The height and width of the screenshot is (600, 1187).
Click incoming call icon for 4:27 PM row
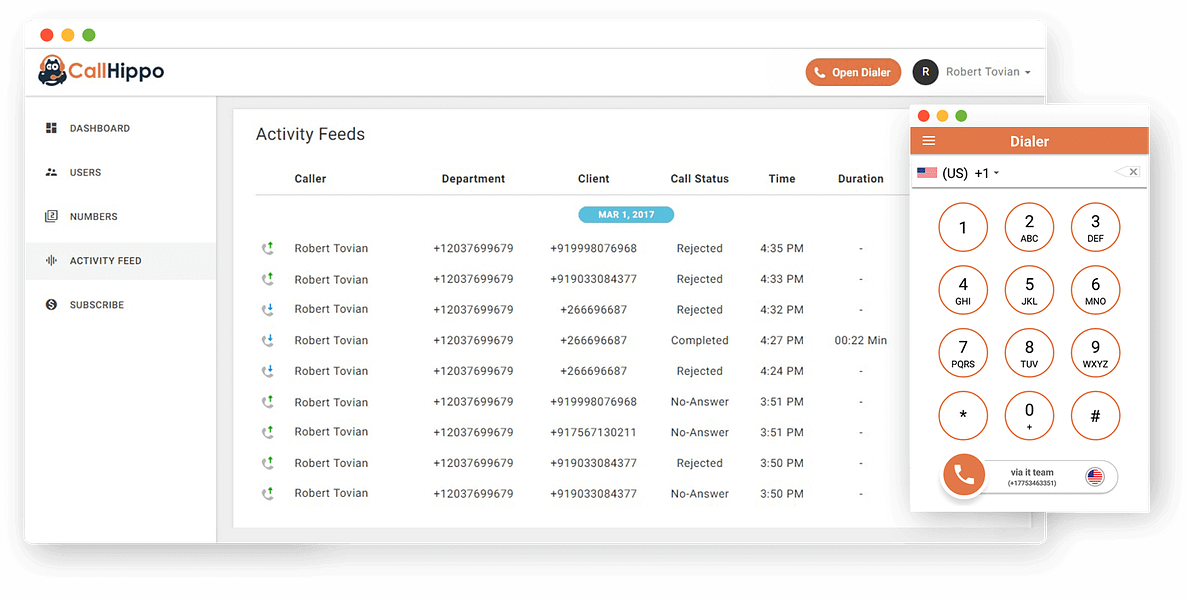[x=268, y=340]
